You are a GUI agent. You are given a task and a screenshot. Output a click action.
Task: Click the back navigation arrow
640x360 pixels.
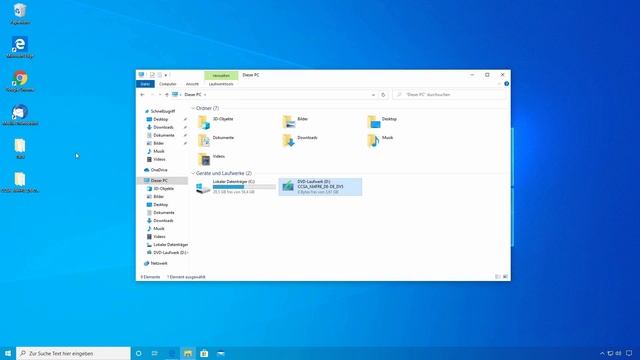point(142,95)
